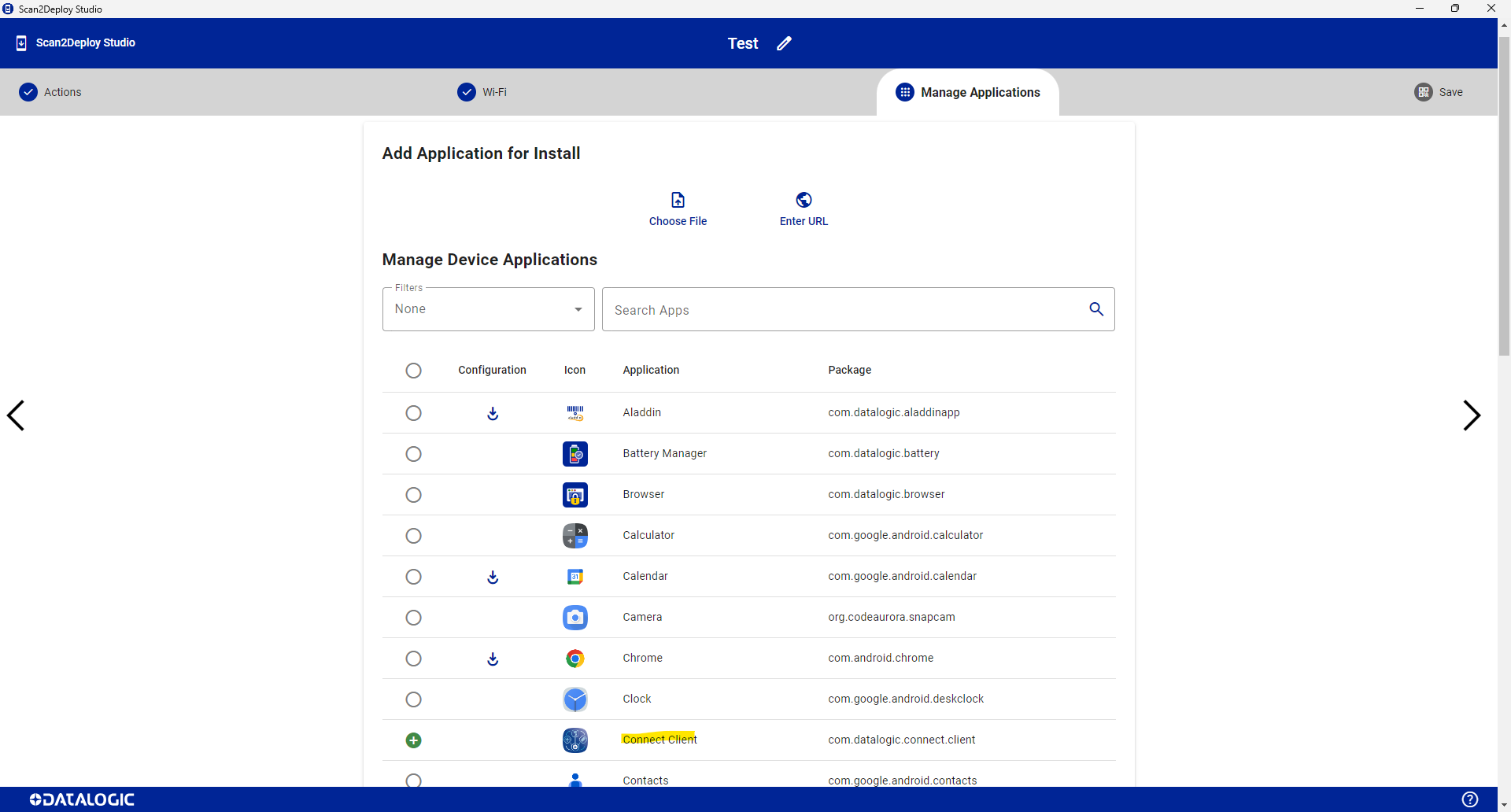Click the Camera app icon
This screenshot has height=812, width=1511.
[575, 618]
